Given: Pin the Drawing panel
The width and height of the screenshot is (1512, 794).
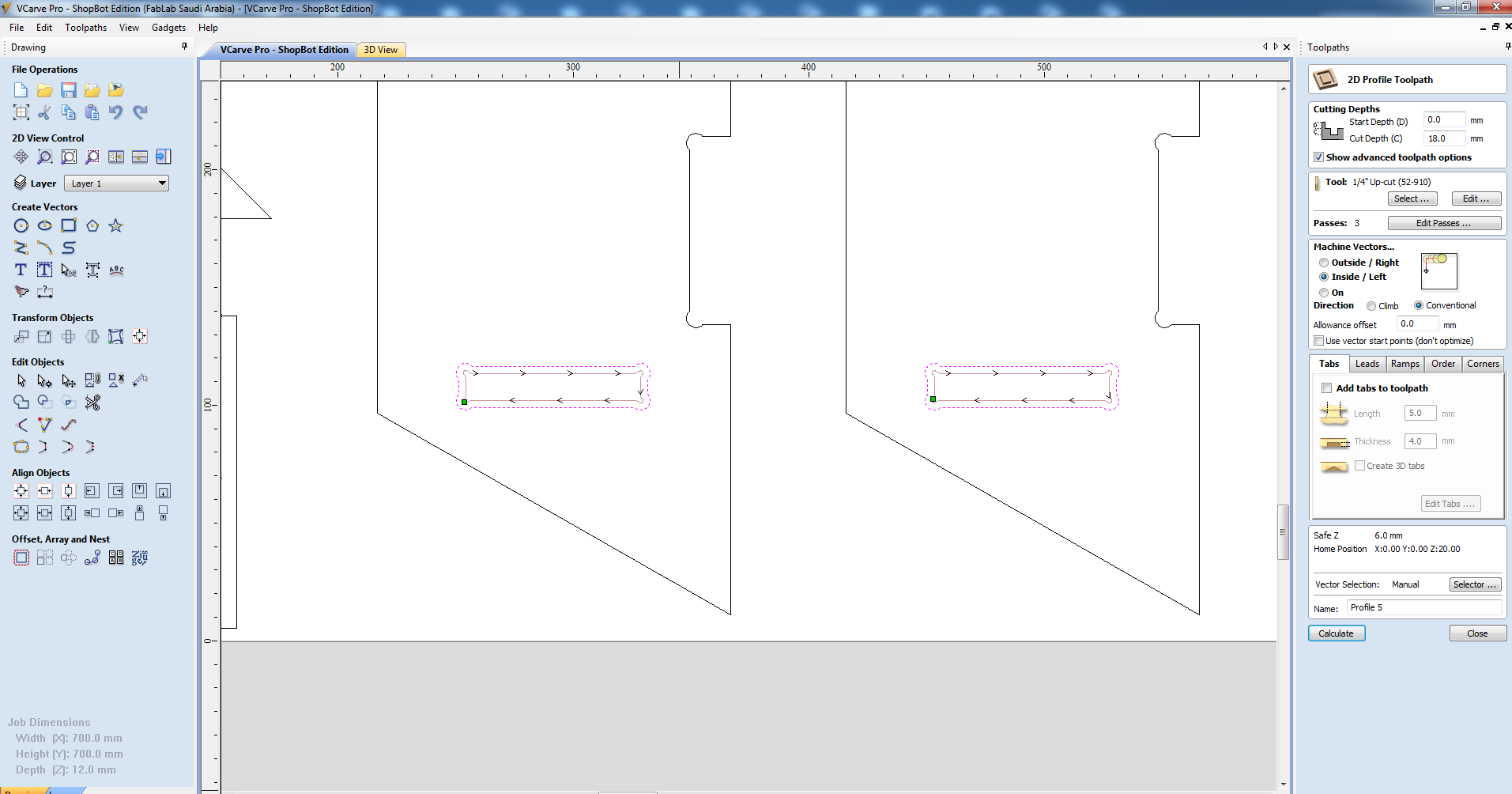Looking at the screenshot, I should point(185,47).
